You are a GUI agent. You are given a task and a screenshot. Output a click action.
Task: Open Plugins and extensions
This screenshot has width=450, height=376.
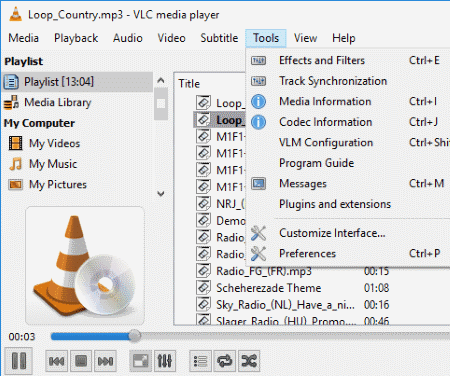[348, 204]
